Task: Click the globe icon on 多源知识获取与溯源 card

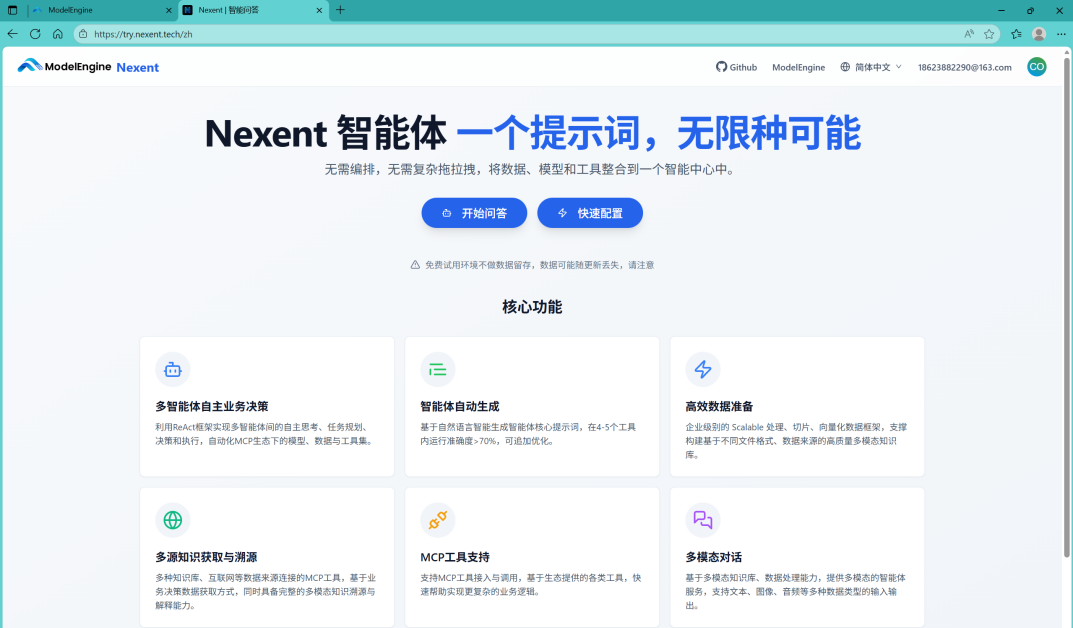Action: click(172, 520)
